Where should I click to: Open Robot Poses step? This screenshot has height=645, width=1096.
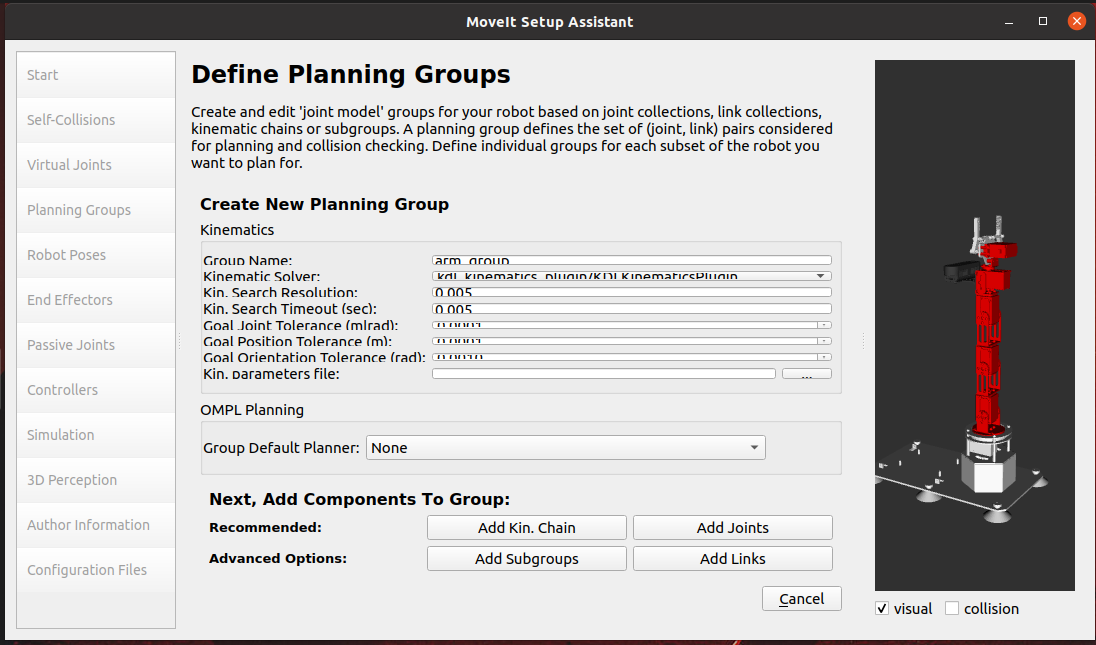pos(96,255)
